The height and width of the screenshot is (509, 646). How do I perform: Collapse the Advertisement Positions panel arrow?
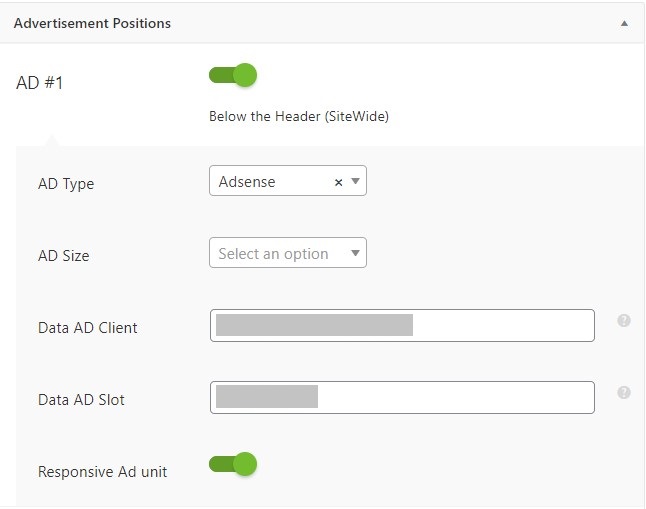[624, 23]
